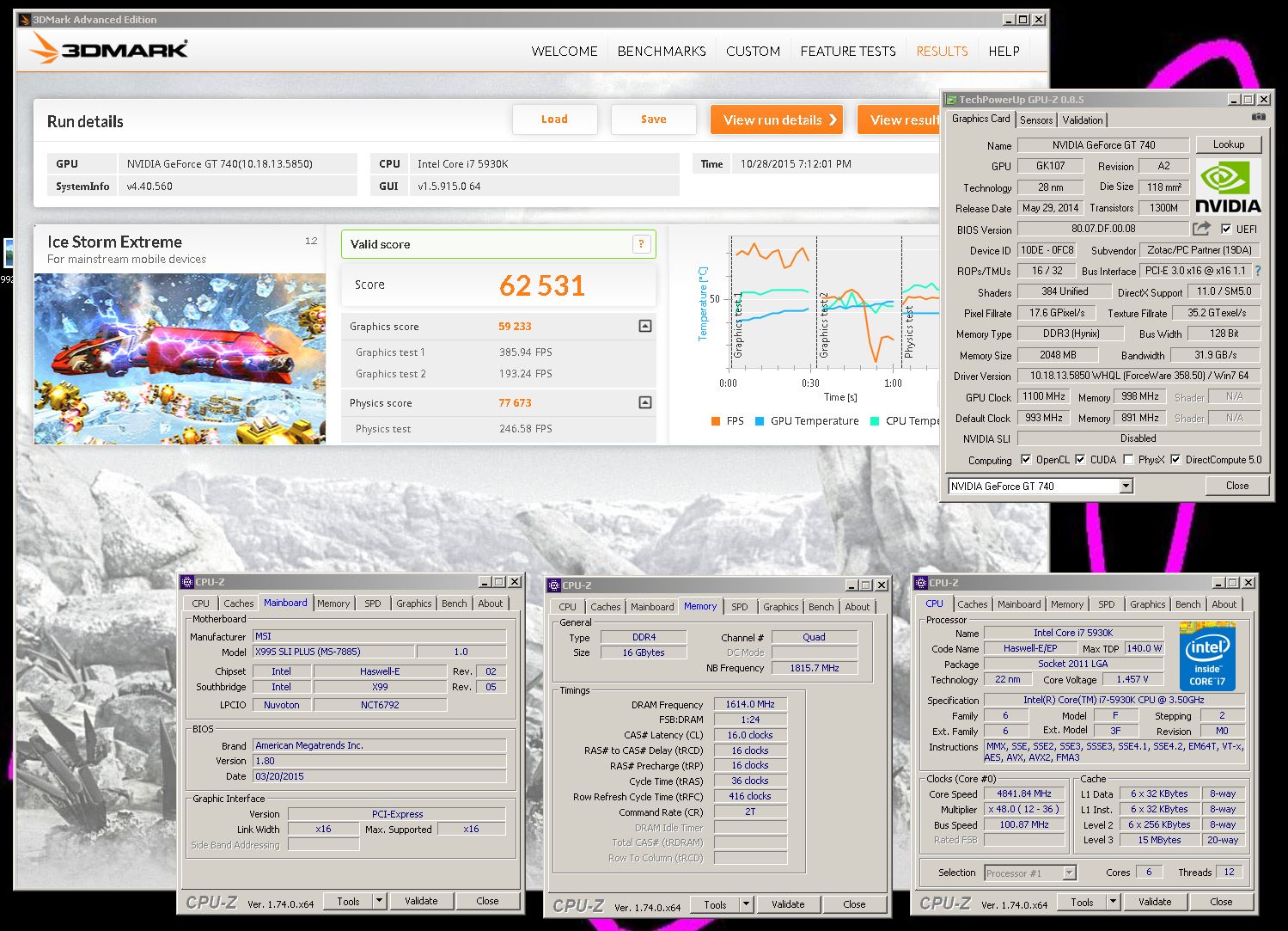
Task: Click the GPU-Z Close button at bottom
Action: (x=1237, y=486)
